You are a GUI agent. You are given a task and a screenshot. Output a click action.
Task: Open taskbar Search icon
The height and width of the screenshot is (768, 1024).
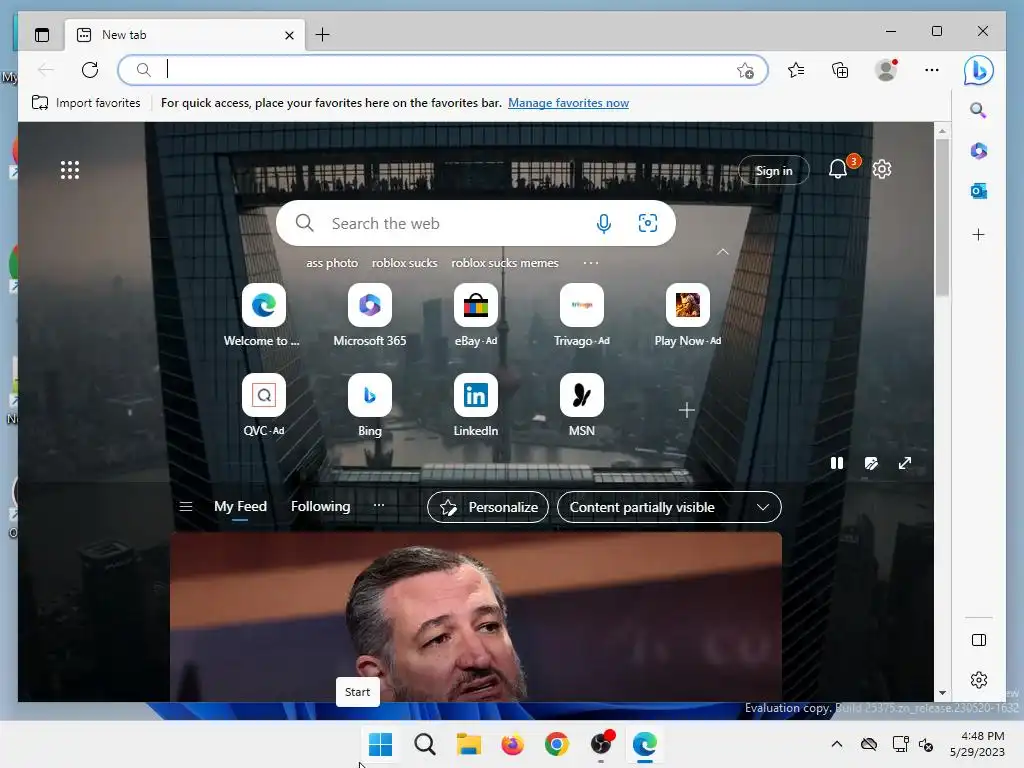[x=424, y=744]
